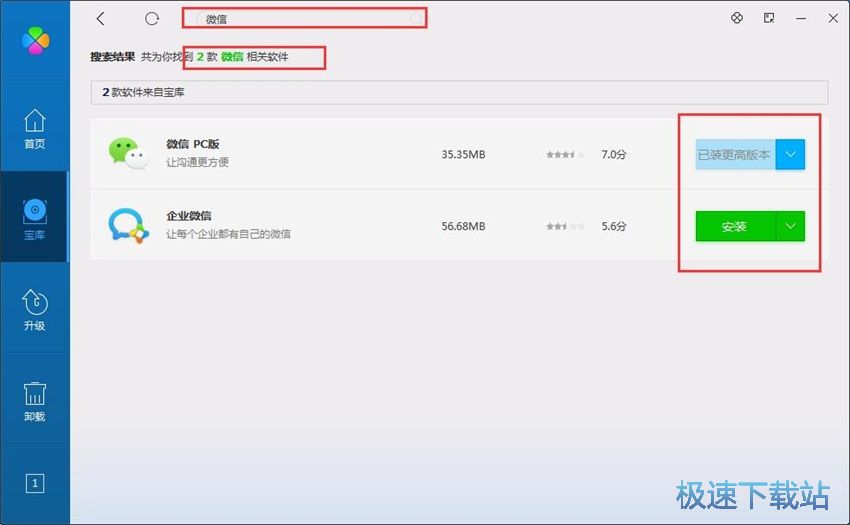Click the 让每个企业都有自己的微信 description
850x525 pixels.
pos(228,234)
